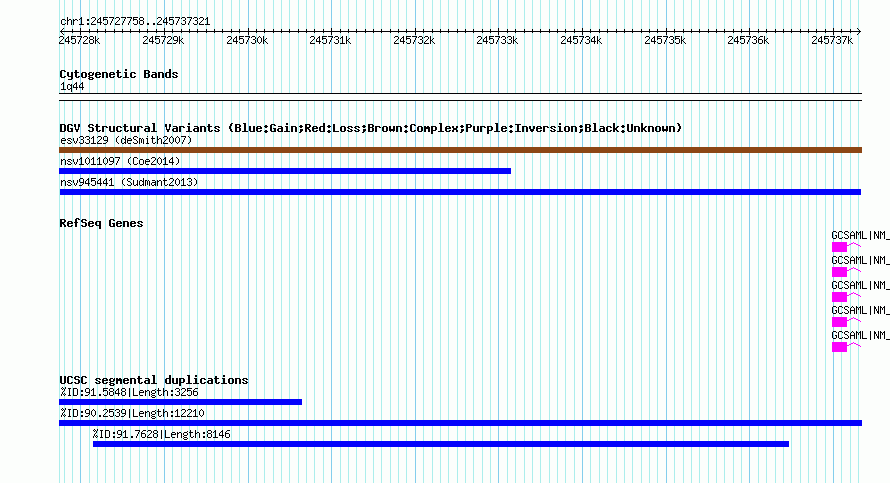Select the blue nsv1011097 gain bar

coord(285,171)
